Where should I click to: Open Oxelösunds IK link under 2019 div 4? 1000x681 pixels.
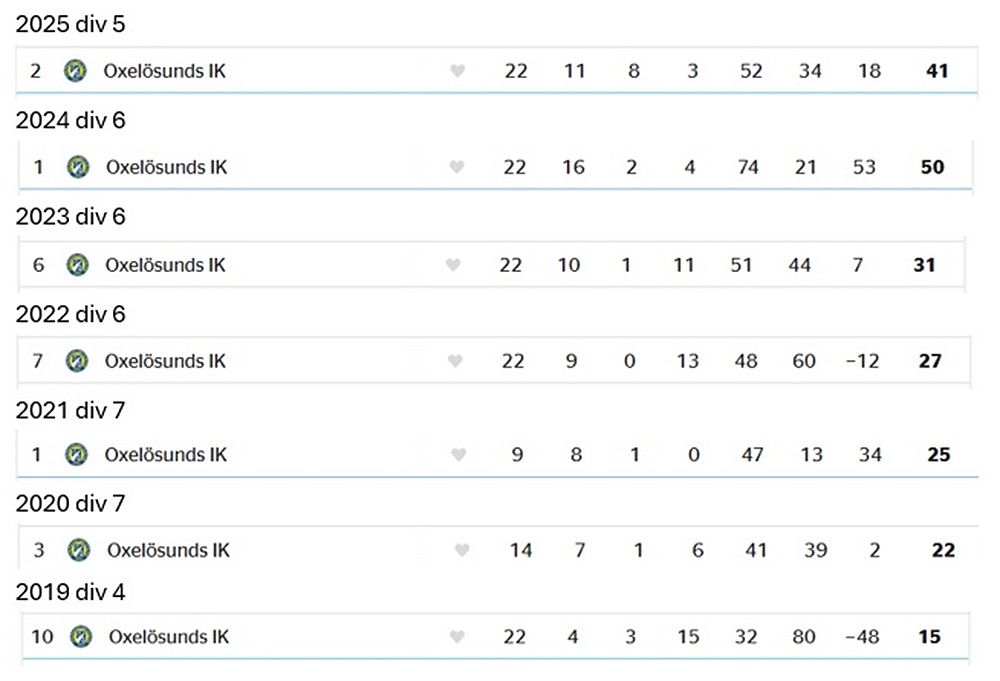click(169, 636)
